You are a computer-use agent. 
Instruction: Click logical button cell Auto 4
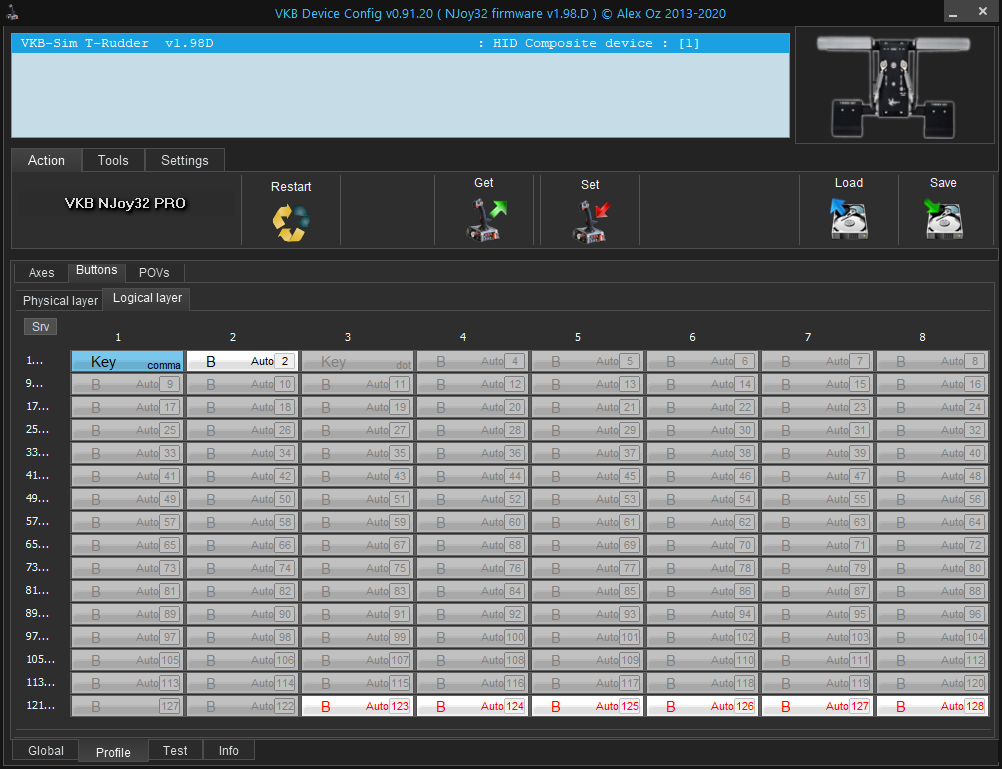point(472,361)
